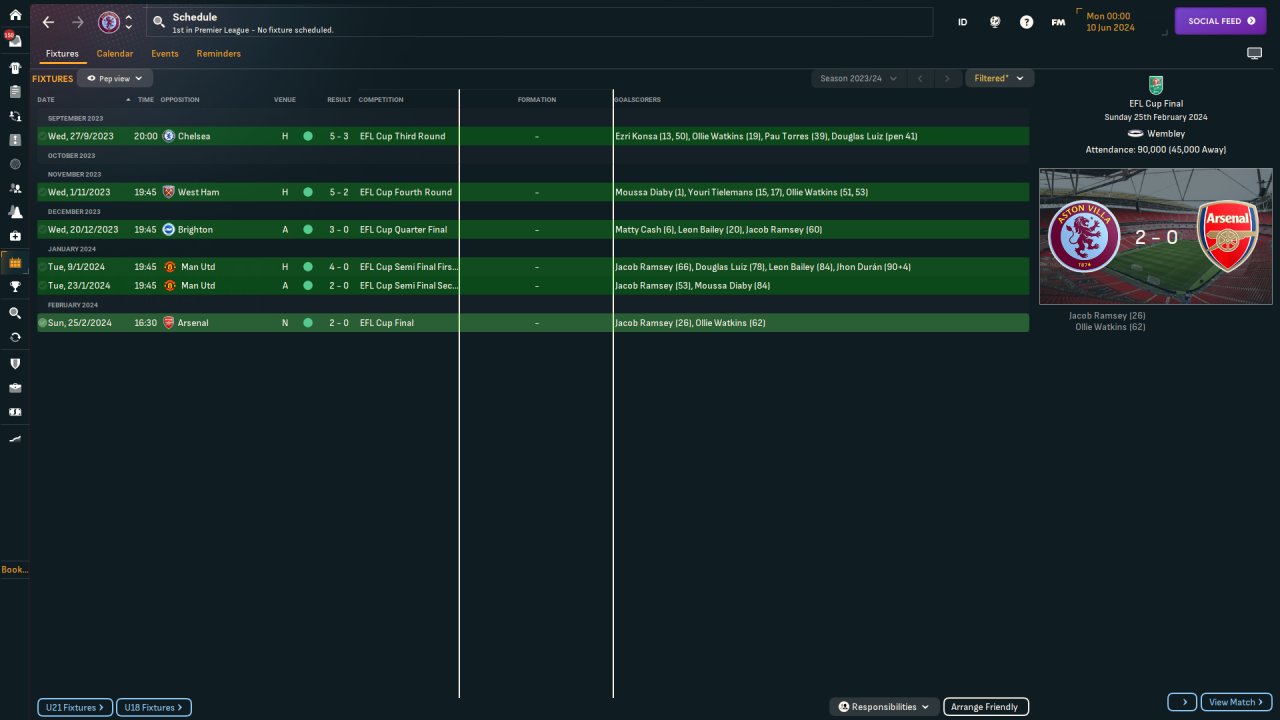Select Arsenal in the EFL Cup Final row

coord(193,323)
